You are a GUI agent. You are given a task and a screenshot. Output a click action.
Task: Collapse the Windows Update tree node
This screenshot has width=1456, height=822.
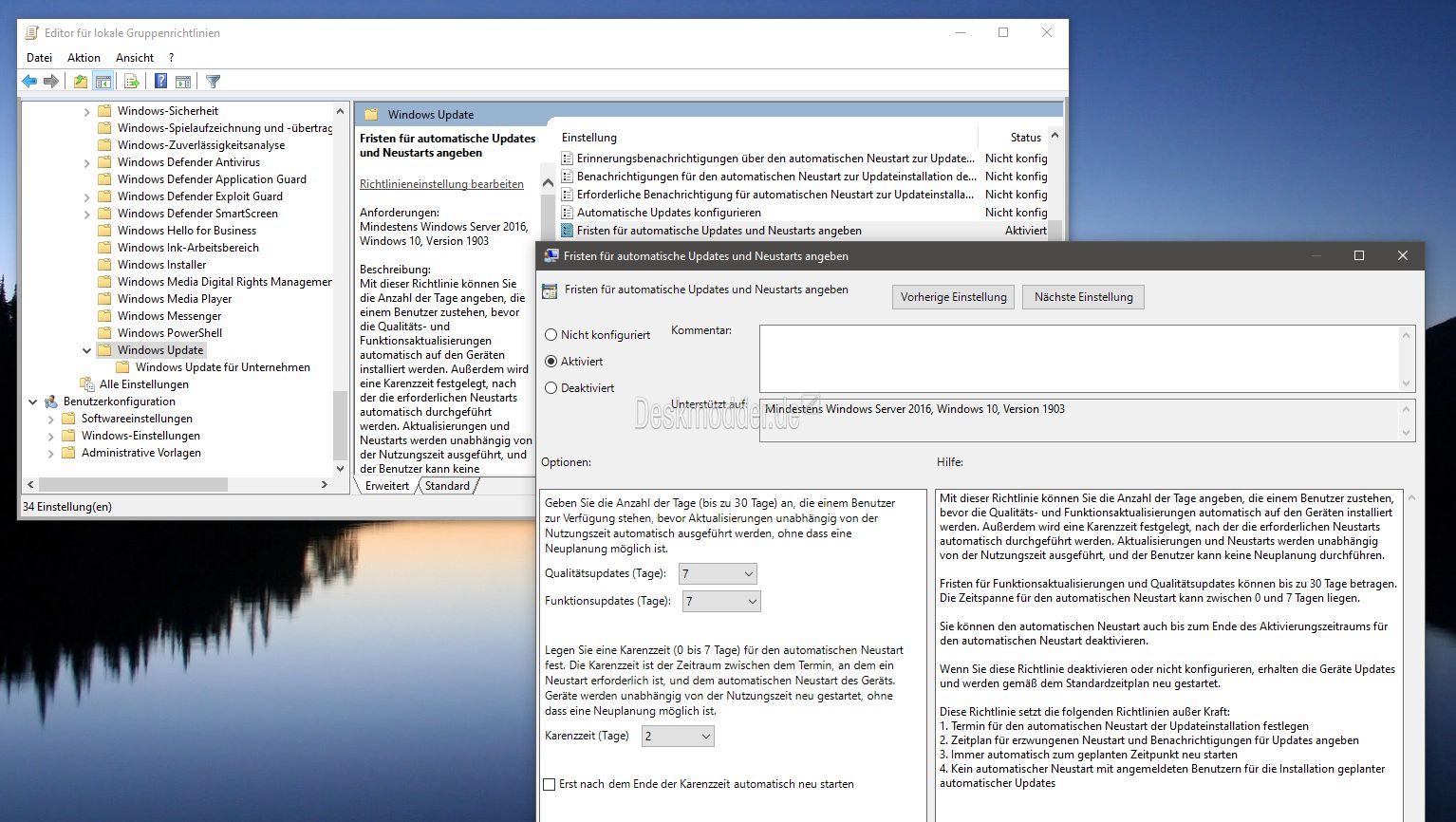86,350
